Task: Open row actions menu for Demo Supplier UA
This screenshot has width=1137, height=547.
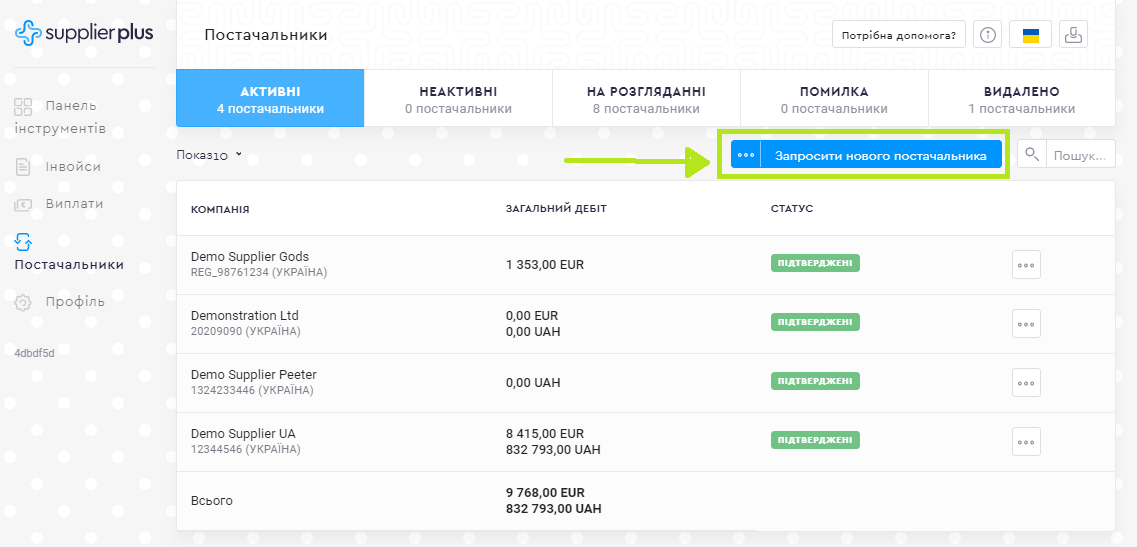Action: coord(1026,441)
